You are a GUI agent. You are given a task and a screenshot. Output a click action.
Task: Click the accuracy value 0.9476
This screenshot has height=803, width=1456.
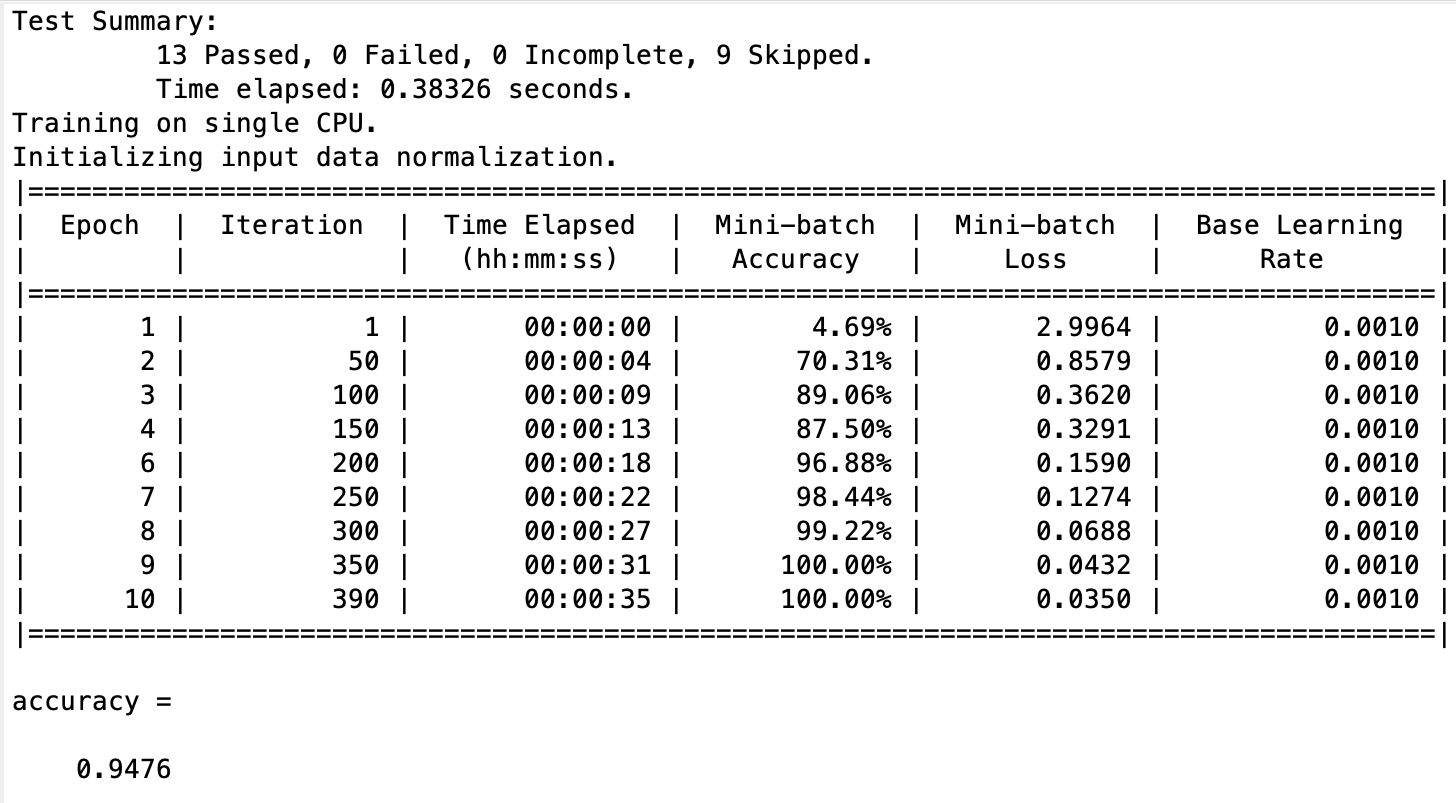point(124,770)
